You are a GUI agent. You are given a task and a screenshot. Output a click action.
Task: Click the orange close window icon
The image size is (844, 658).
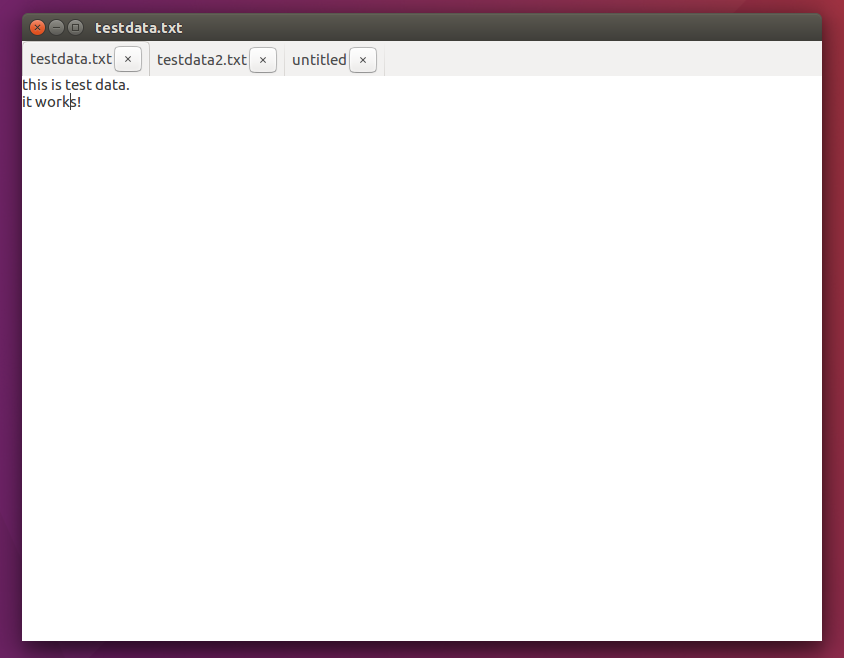pos(37,27)
